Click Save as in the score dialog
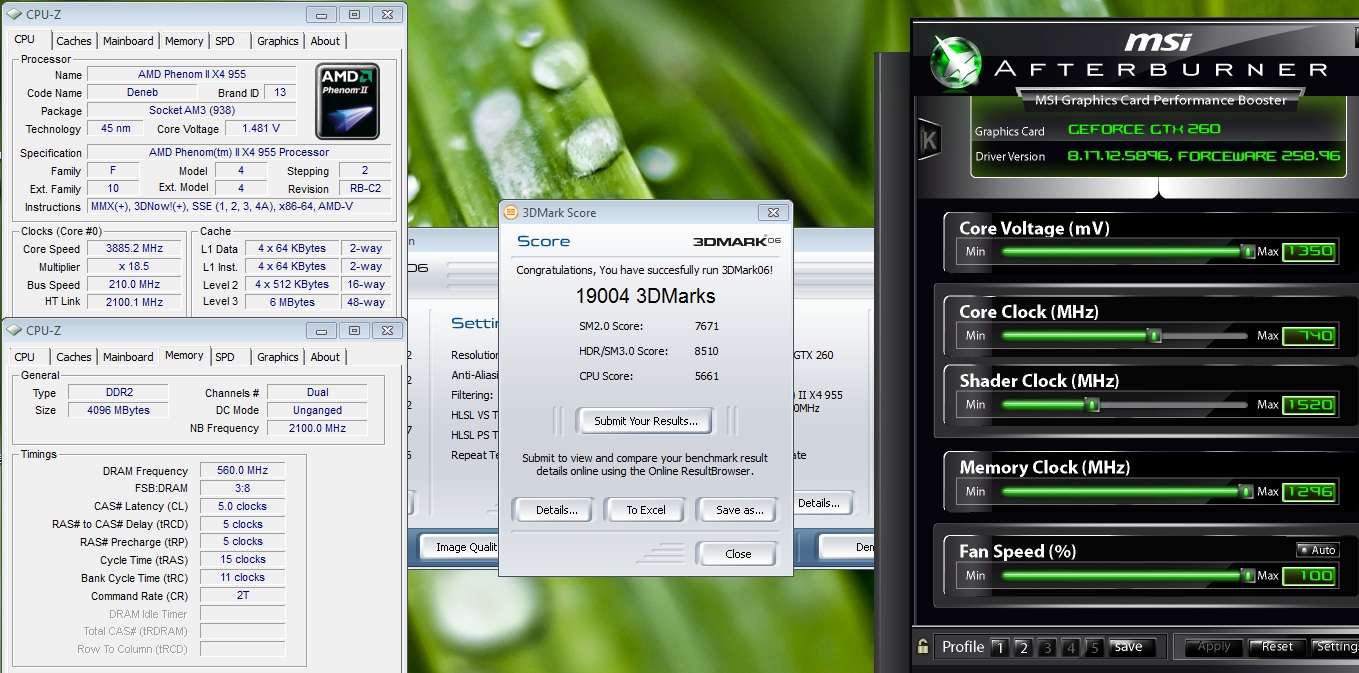Viewport: 1359px width, 673px height. tap(739, 510)
